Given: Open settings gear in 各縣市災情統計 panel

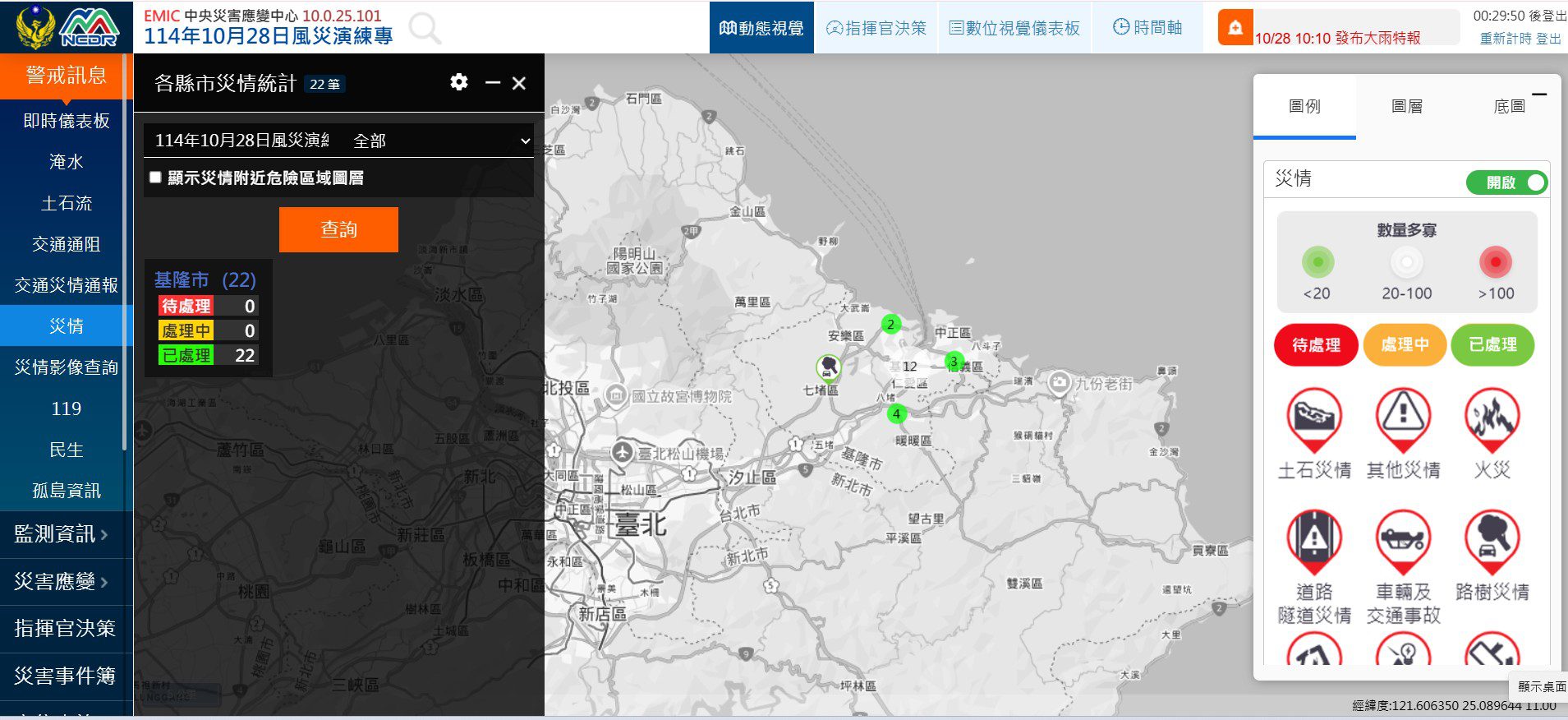Looking at the screenshot, I should [x=459, y=82].
